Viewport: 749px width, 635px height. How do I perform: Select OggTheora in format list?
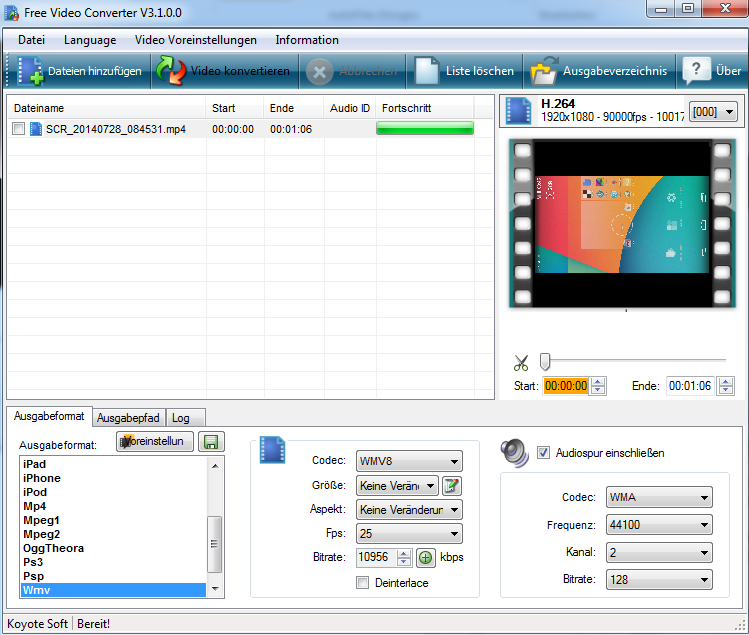pos(113,548)
